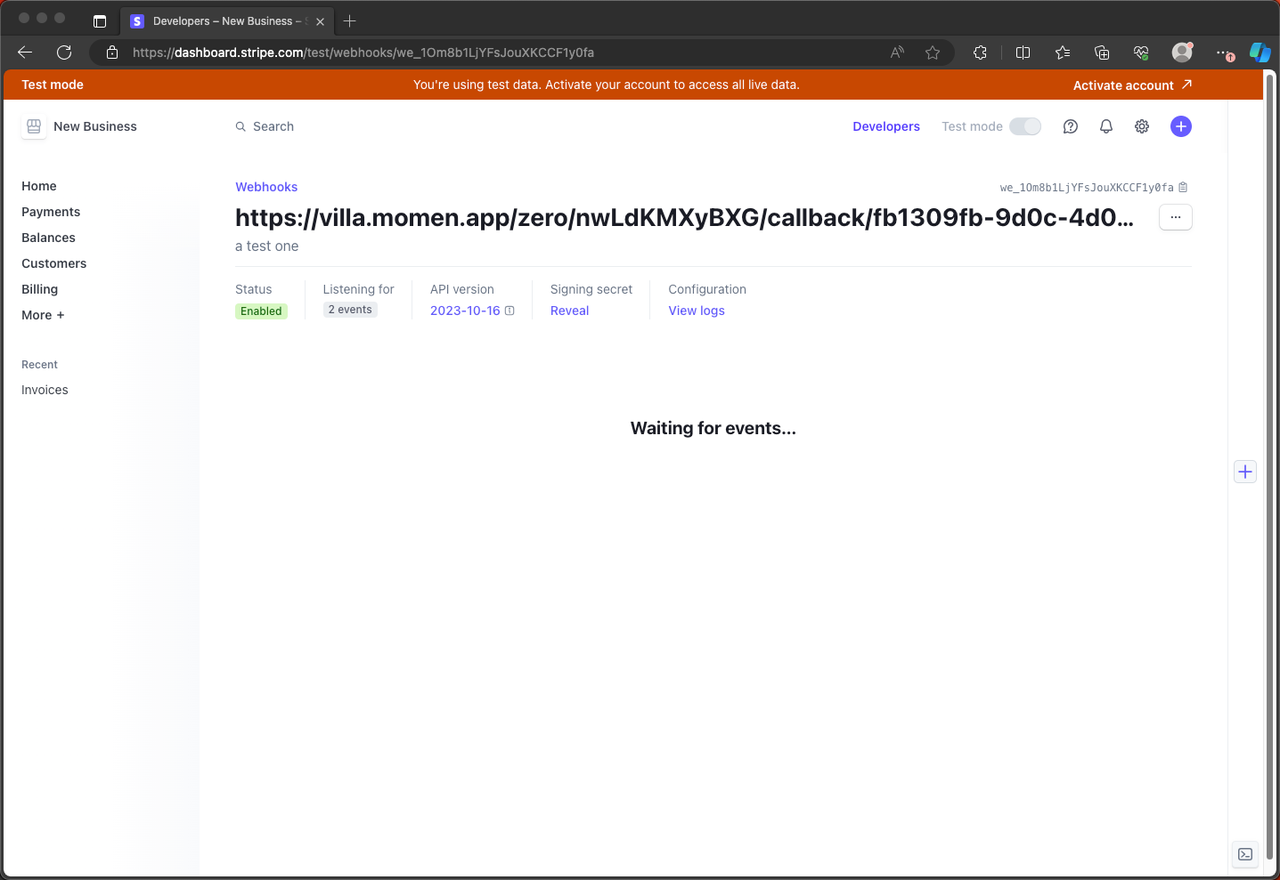This screenshot has height=880, width=1280.
Task: Open the Stripe shell terminal icon
Action: tap(1245, 854)
